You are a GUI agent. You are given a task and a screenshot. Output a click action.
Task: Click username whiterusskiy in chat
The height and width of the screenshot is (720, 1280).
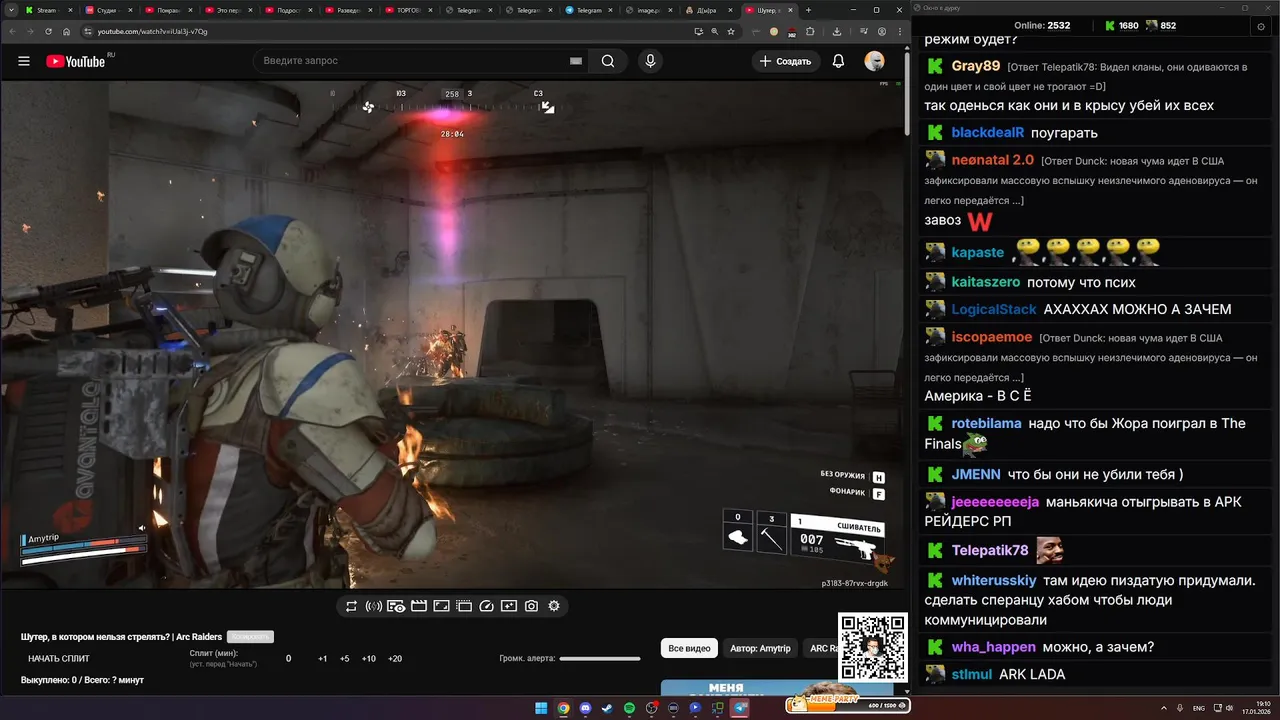point(994,580)
